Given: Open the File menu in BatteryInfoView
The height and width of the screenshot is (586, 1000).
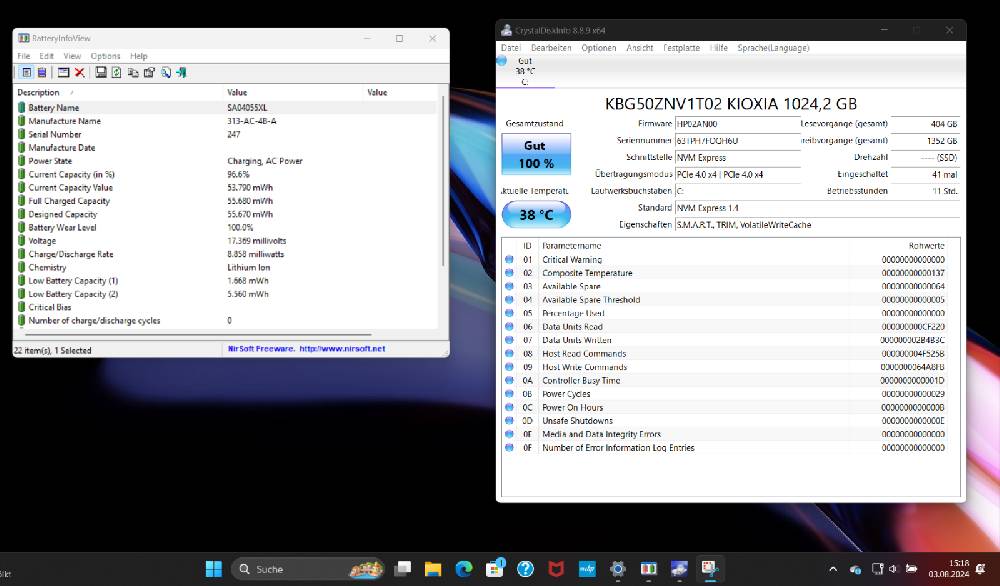Looking at the screenshot, I should pos(24,56).
